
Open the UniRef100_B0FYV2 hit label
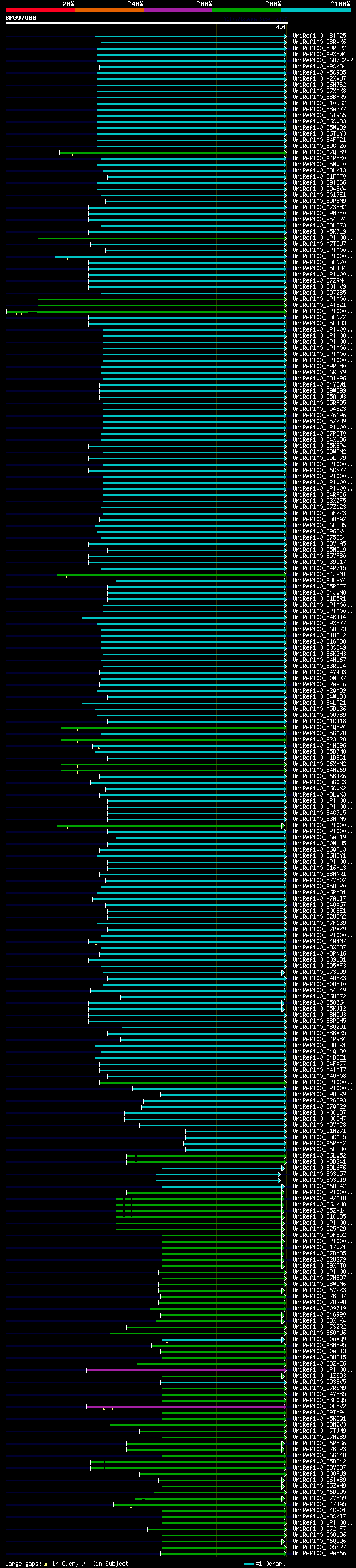click(x=319, y=1406)
